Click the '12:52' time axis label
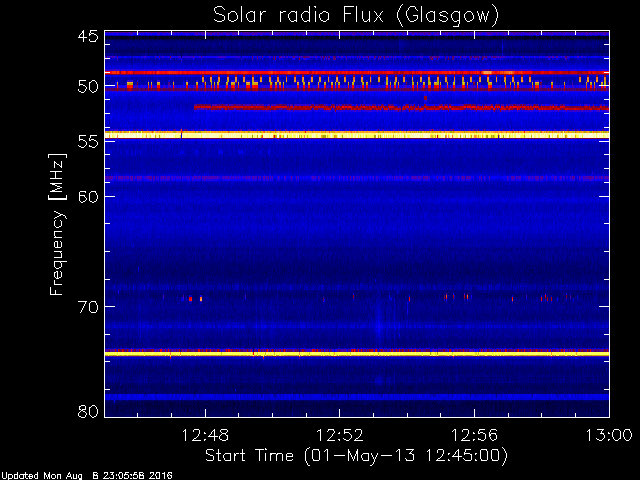The image size is (640, 480). tap(340, 435)
